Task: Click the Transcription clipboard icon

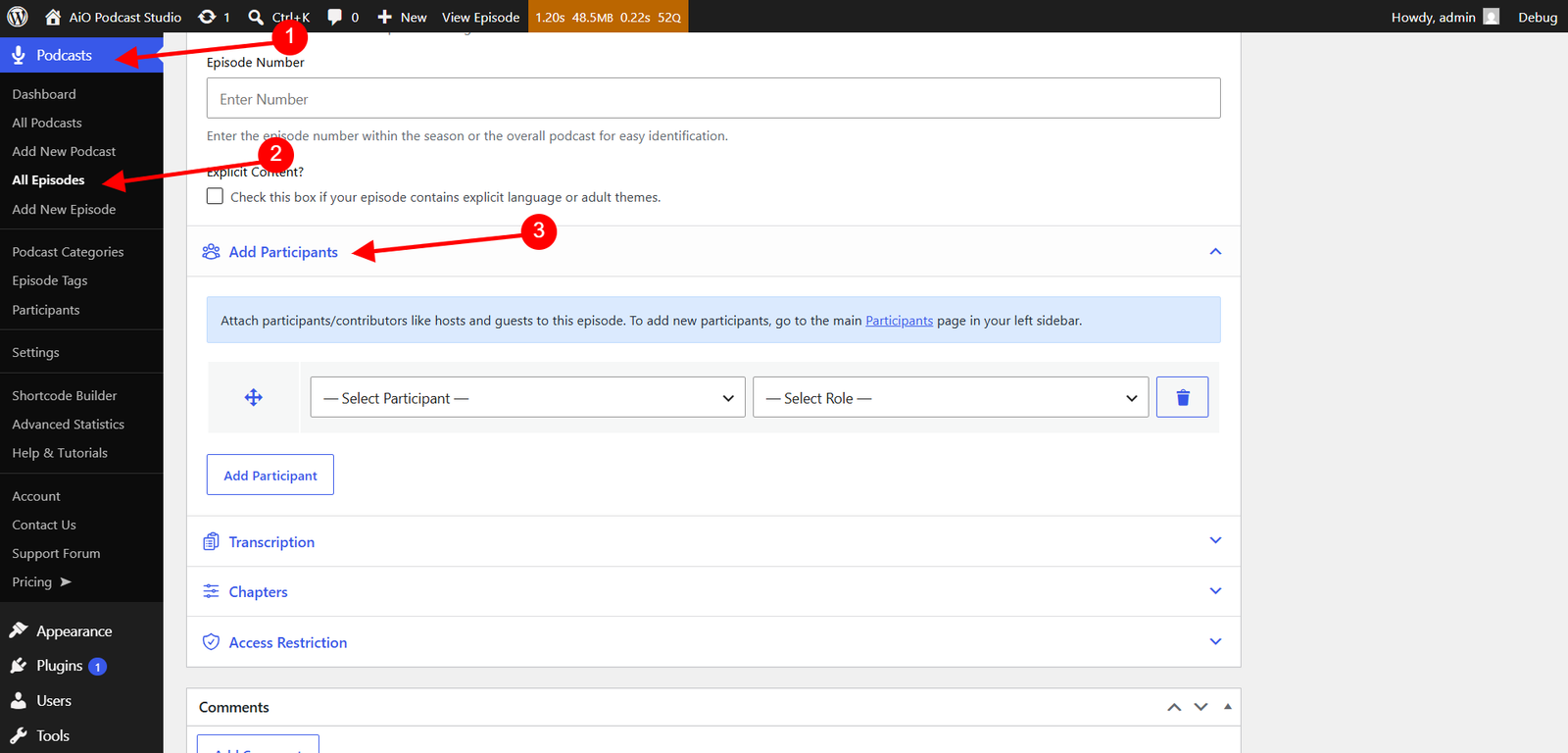Action: [211, 541]
